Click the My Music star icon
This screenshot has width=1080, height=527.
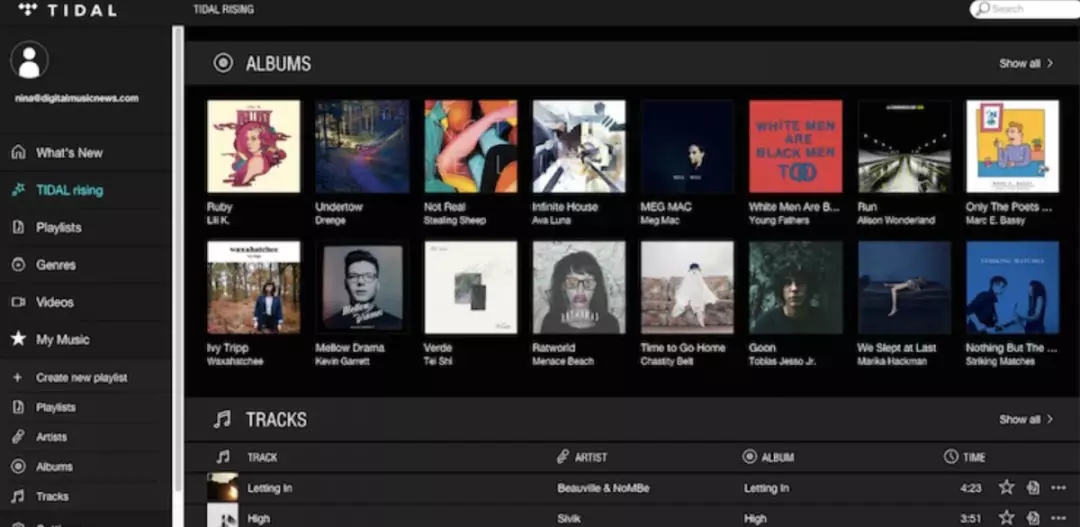(19, 338)
